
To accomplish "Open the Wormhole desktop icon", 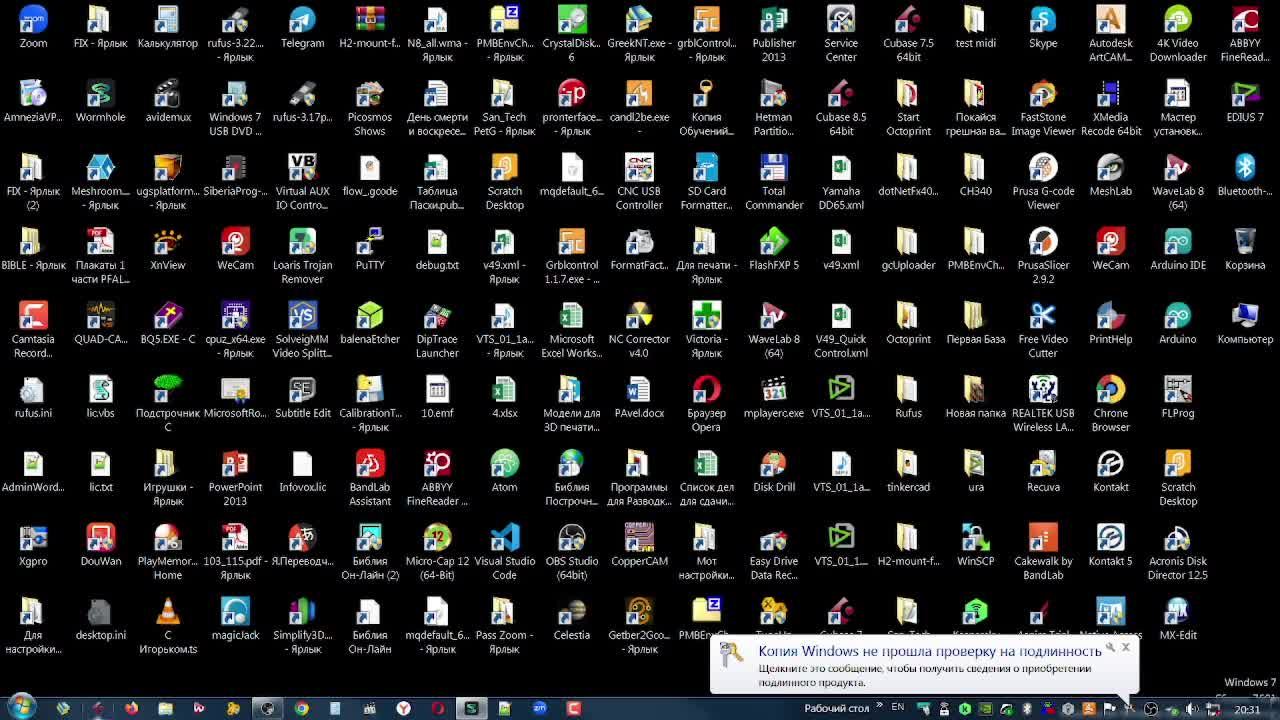I will [x=100, y=101].
